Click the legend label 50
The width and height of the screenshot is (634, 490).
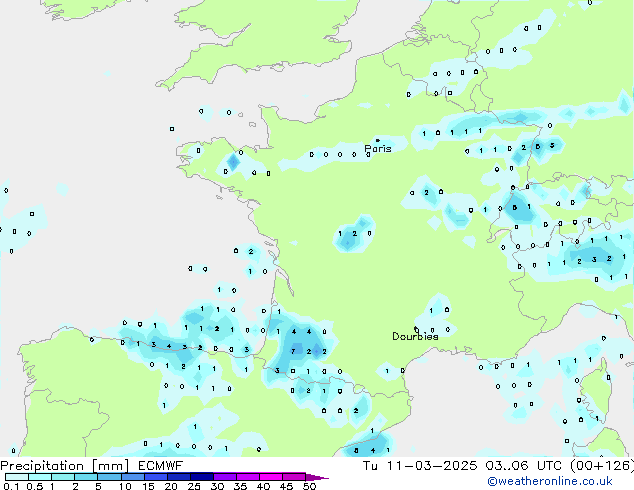[309, 486]
